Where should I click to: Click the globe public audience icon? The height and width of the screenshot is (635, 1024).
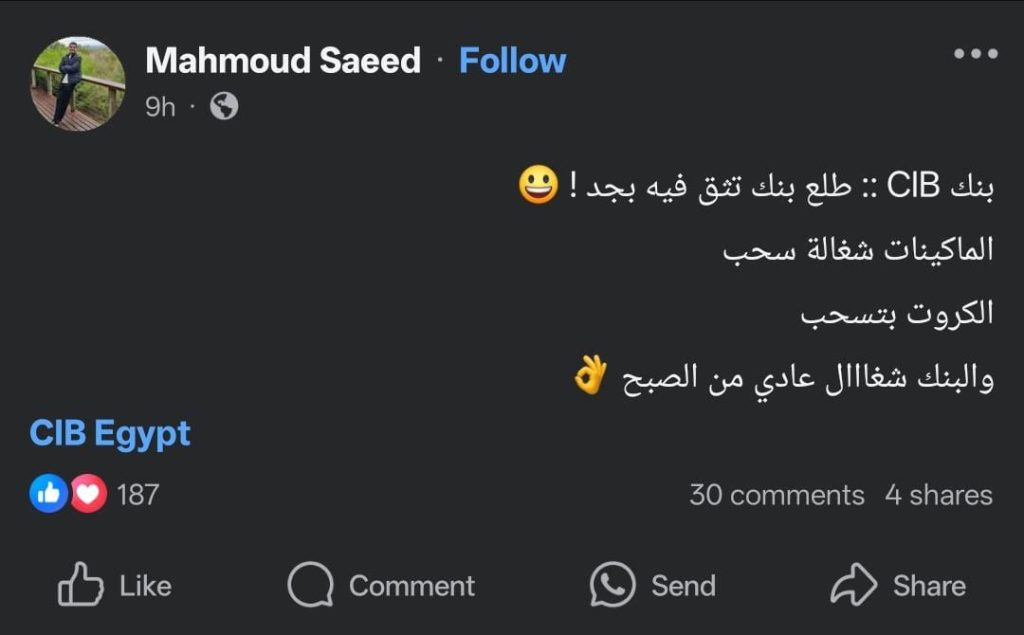coord(224,106)
